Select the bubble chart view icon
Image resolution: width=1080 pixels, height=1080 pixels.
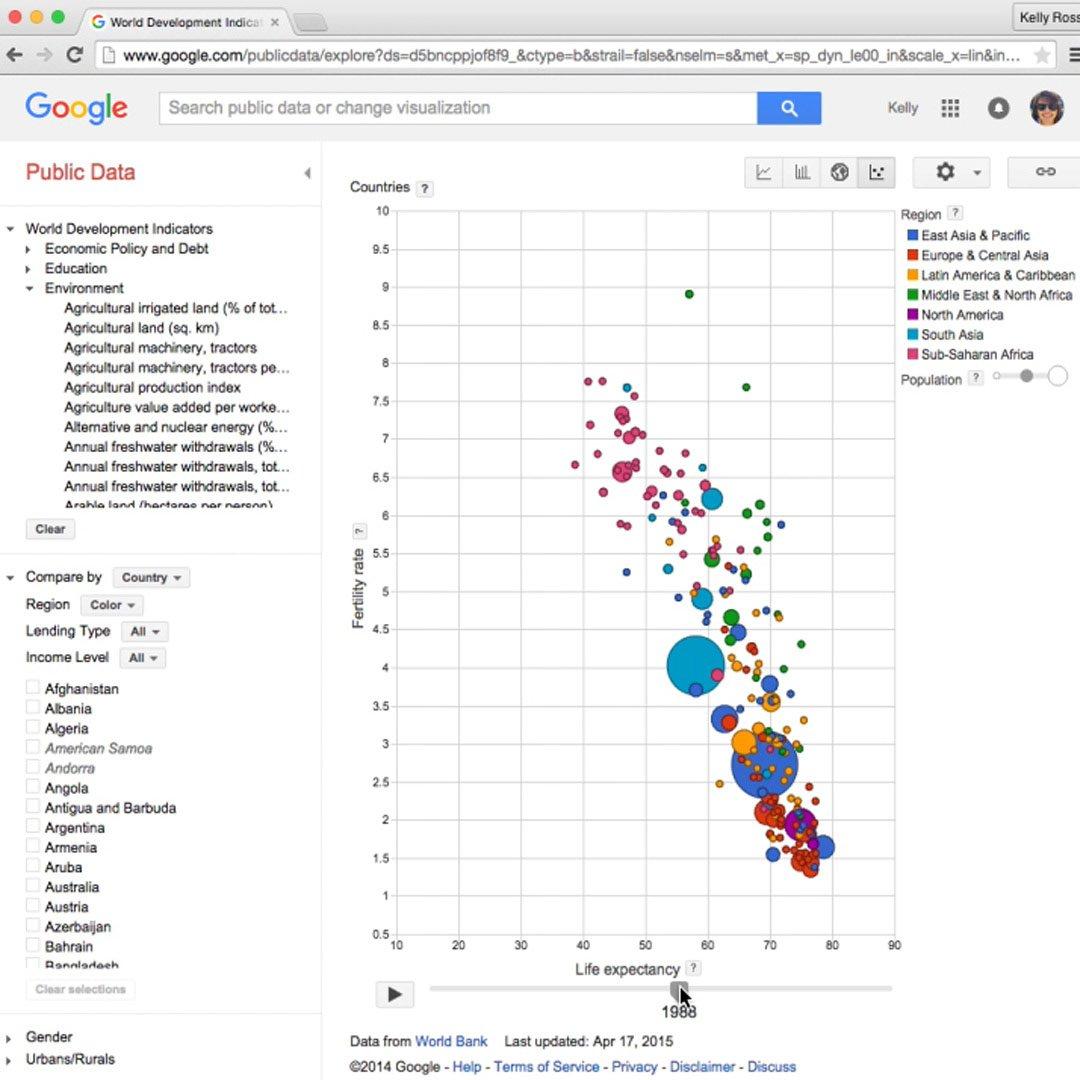pos(877,172)
